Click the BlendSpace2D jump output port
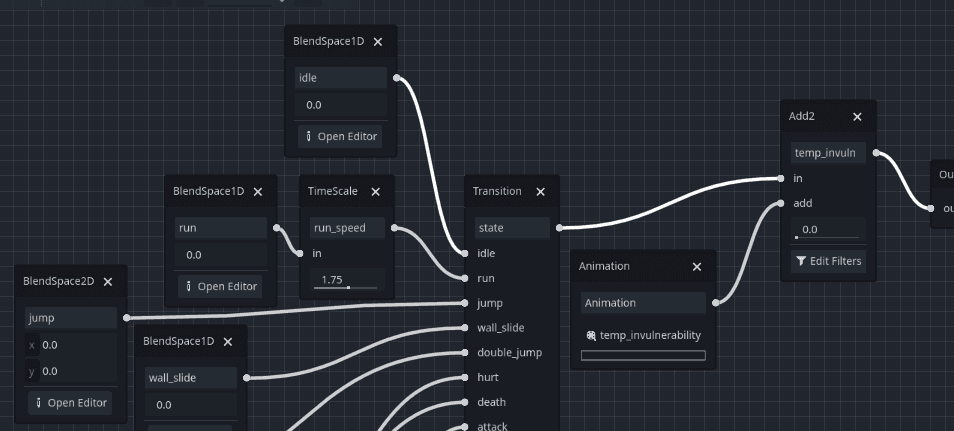 (x=127, y=318)
